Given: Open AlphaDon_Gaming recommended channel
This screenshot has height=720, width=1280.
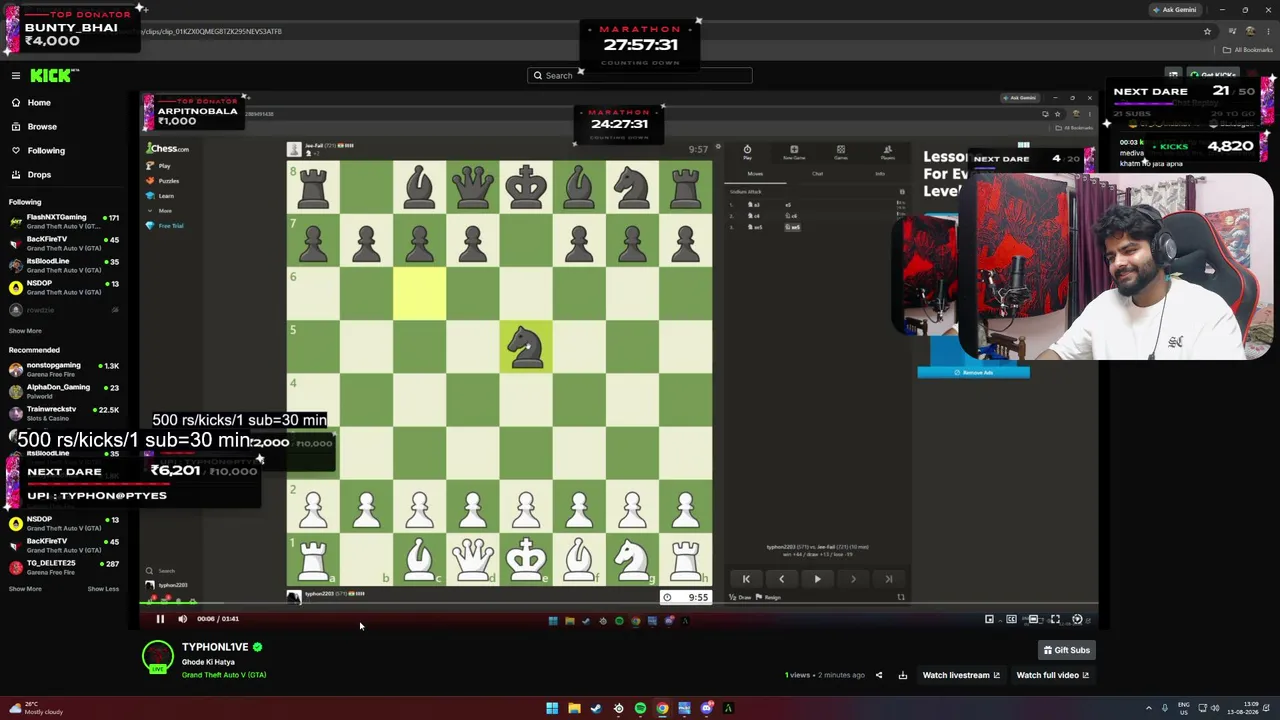Looking at the screenshot, I should click(64, 391).
